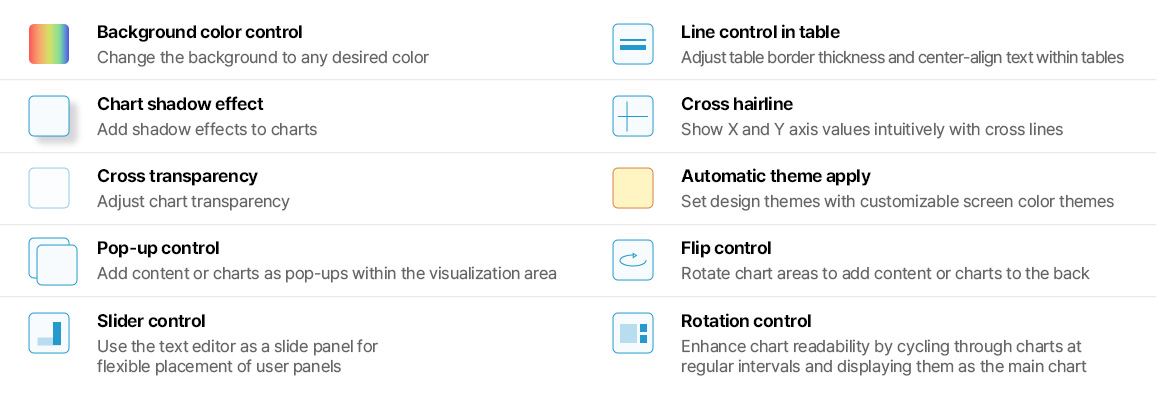Viewport: 1157px width, 395px height.
Task: Click the Line control in table title
Action: click(x=760, y=32)
